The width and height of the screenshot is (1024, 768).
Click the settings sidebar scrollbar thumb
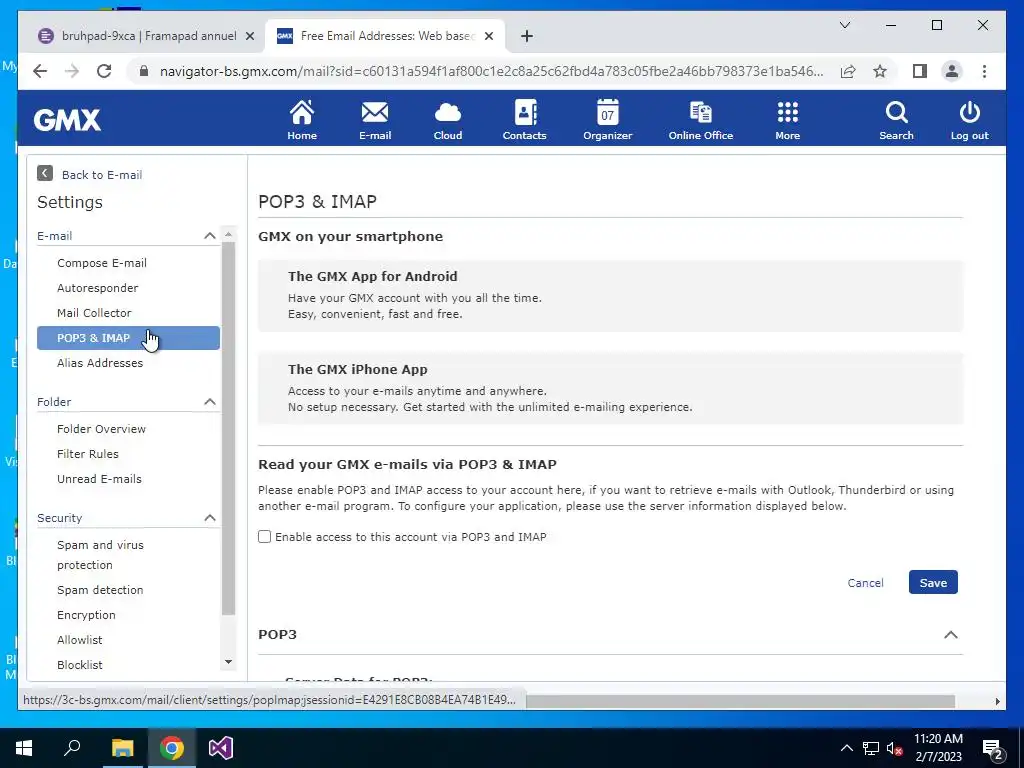click(x=228, y=428)
